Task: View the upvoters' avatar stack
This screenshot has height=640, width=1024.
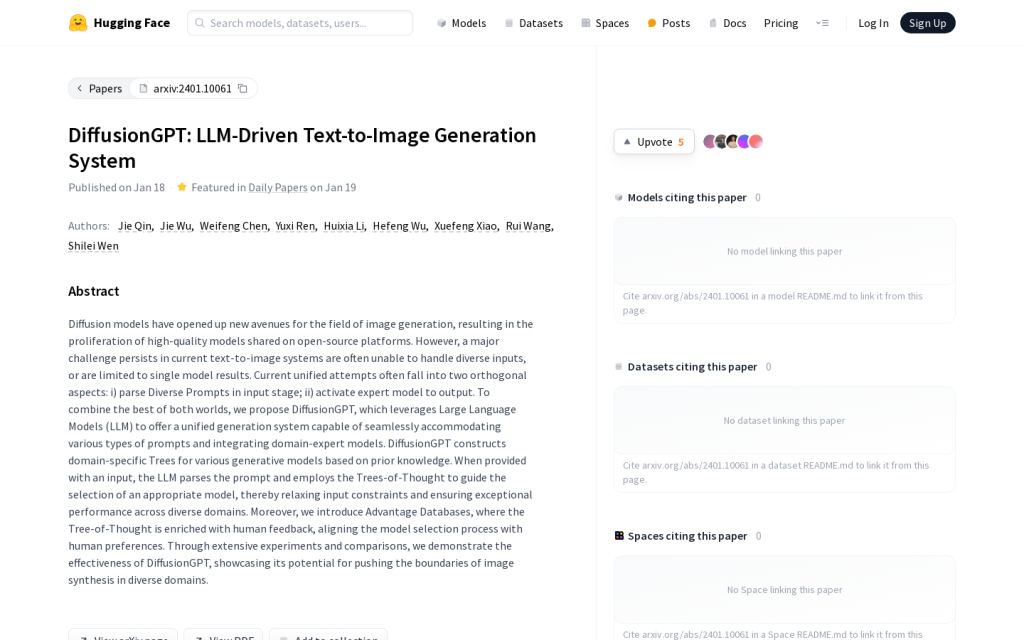Action: tap(733, 142)
